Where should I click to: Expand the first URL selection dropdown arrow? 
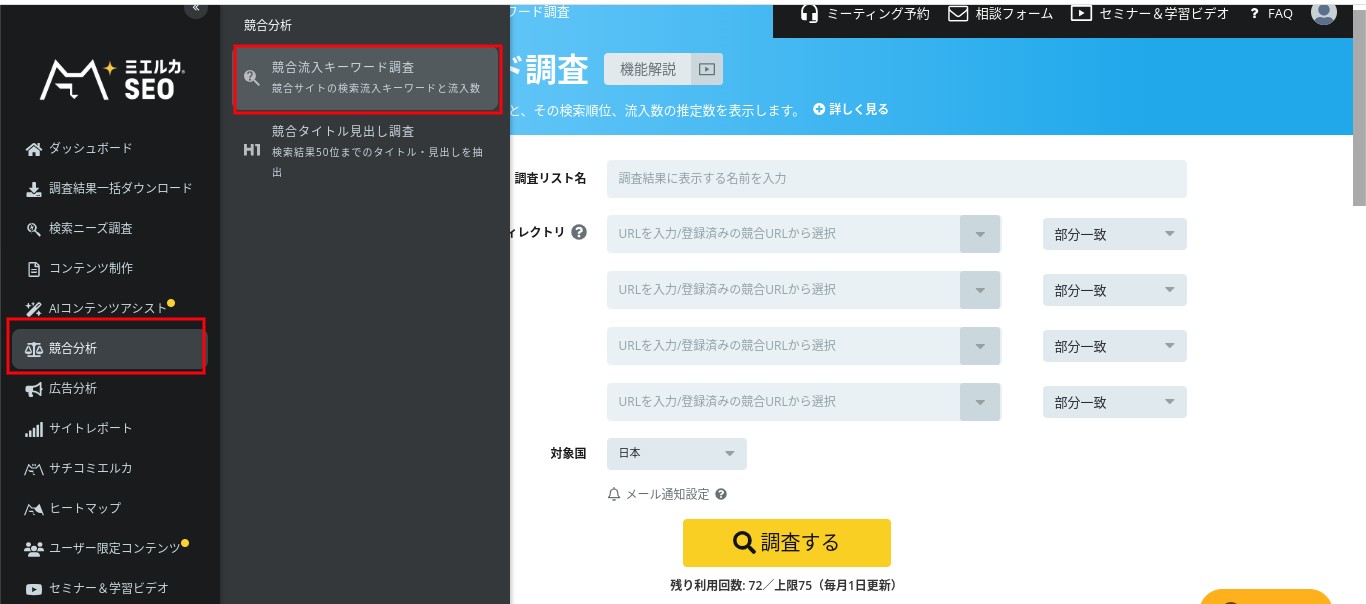tap(980, 234)
